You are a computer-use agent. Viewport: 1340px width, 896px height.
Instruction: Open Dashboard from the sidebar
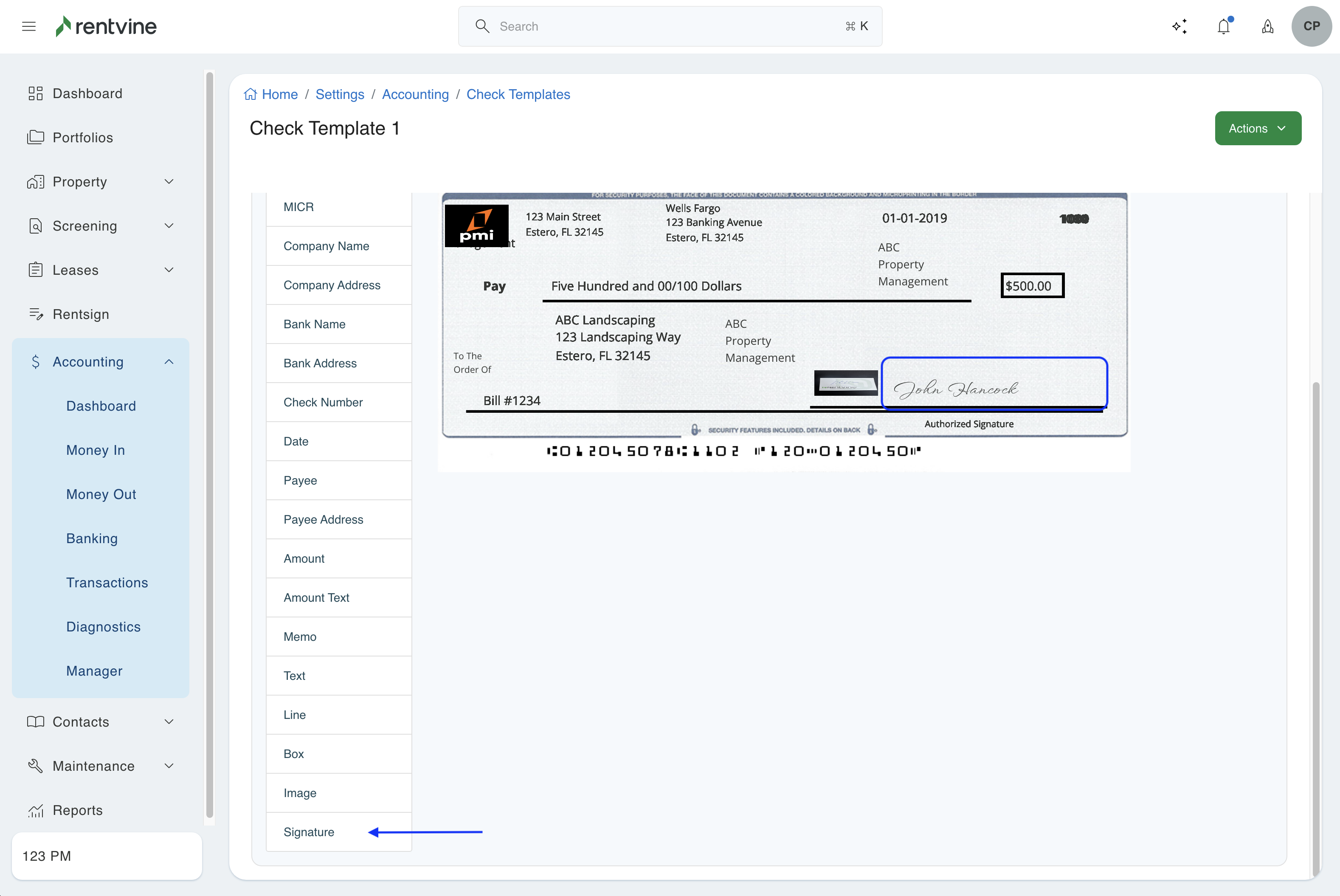tap(87, 93)
